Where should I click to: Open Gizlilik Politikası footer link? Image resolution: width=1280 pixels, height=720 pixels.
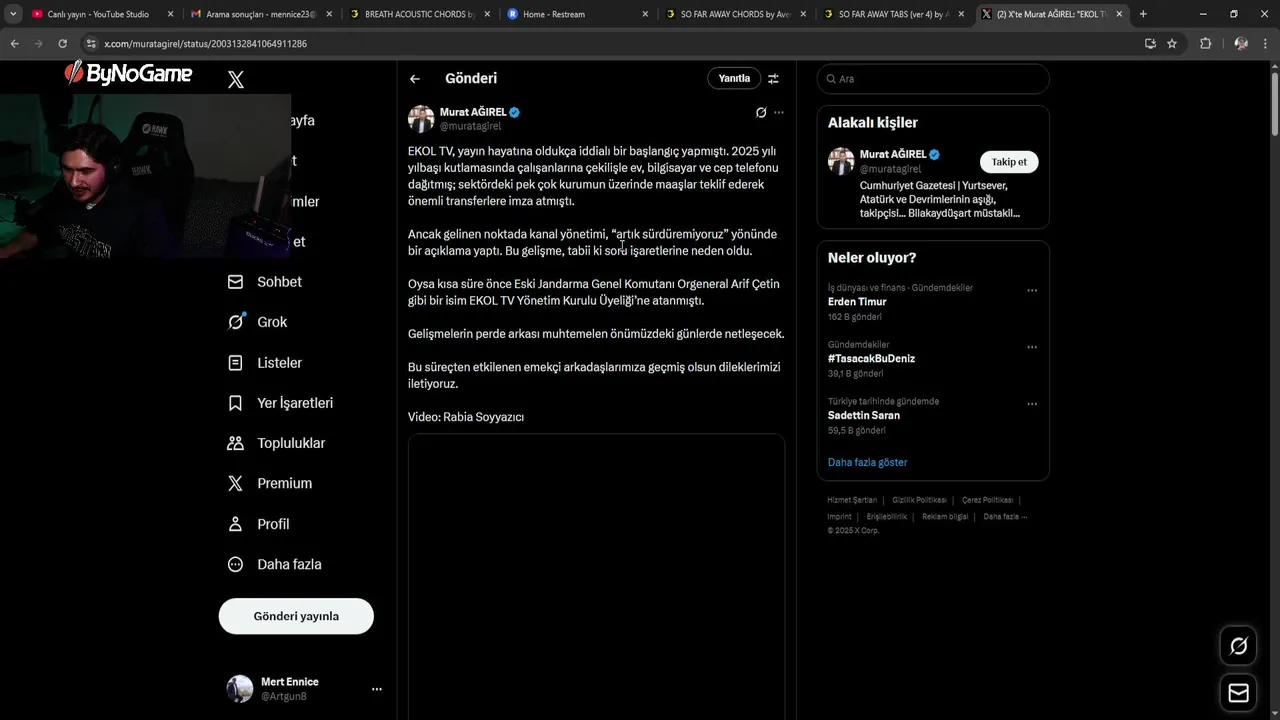click(919, 500)
